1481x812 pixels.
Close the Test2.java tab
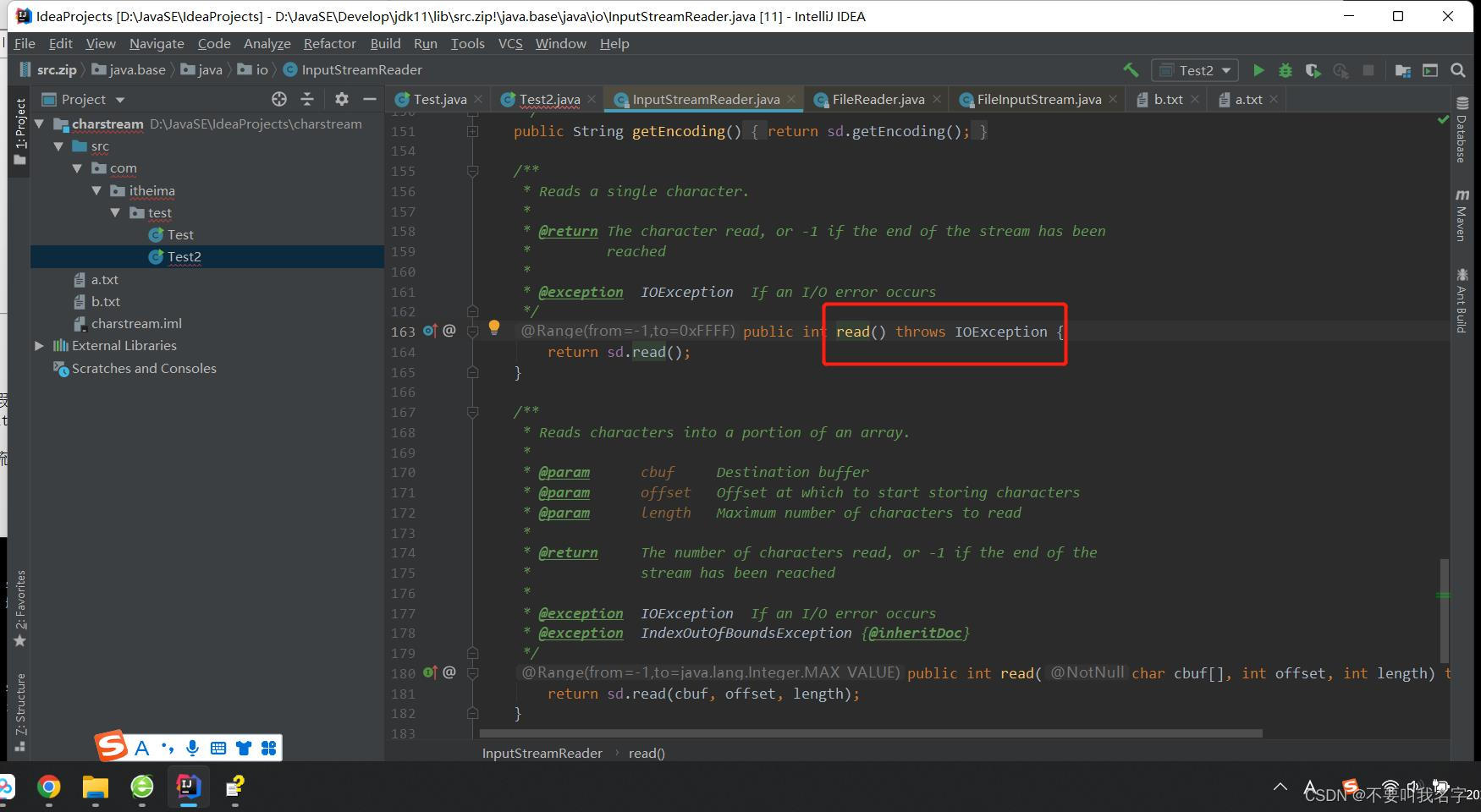[x=592, y=100]
